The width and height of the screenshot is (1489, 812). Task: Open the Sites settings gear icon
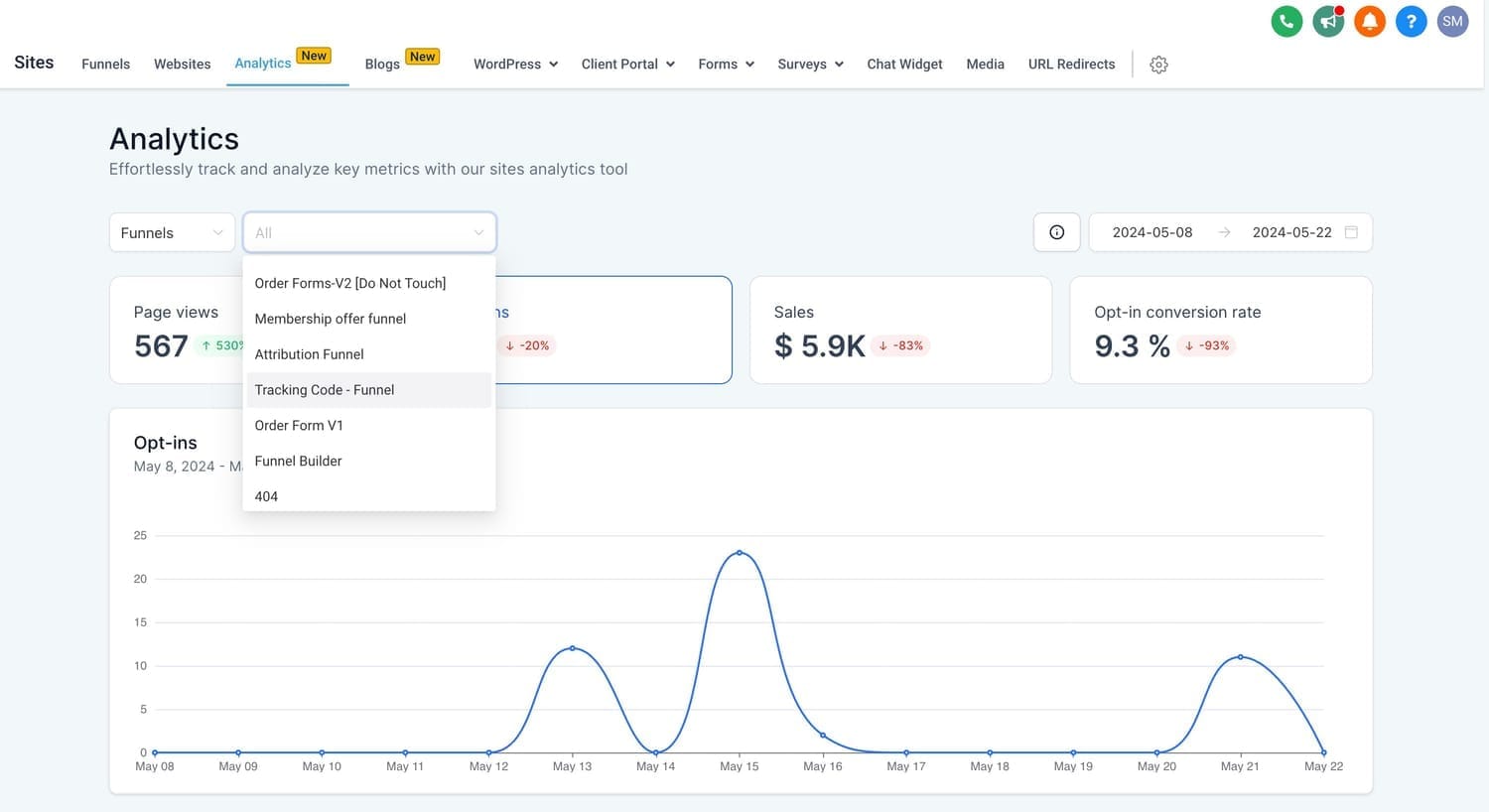[x=1158, y=65]
